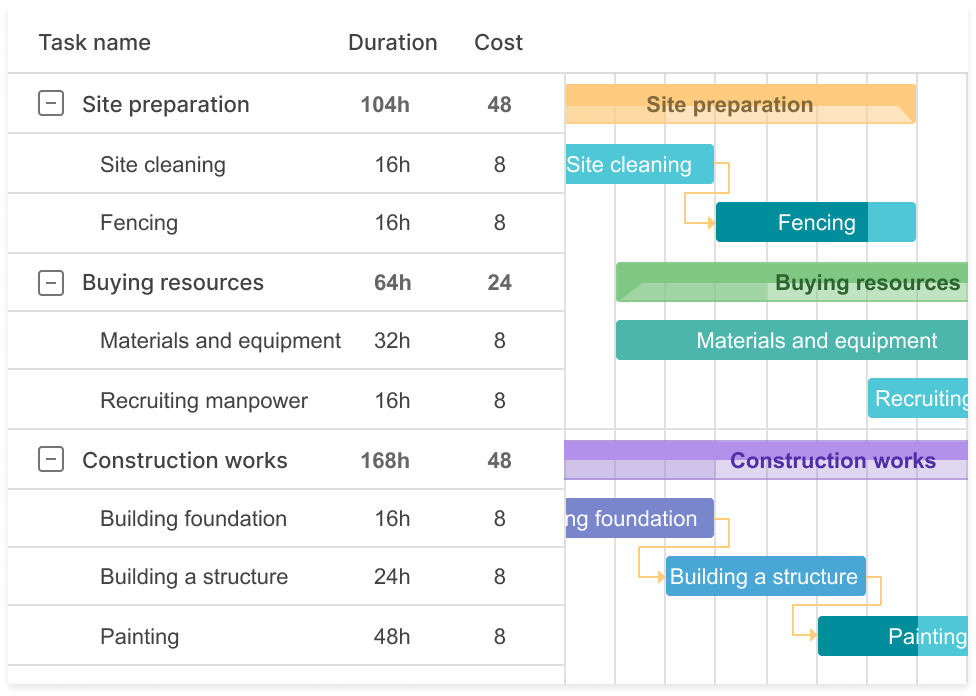Collapse the Construction works group
This screenshot has width=976, height=696.
coord(51,460)
